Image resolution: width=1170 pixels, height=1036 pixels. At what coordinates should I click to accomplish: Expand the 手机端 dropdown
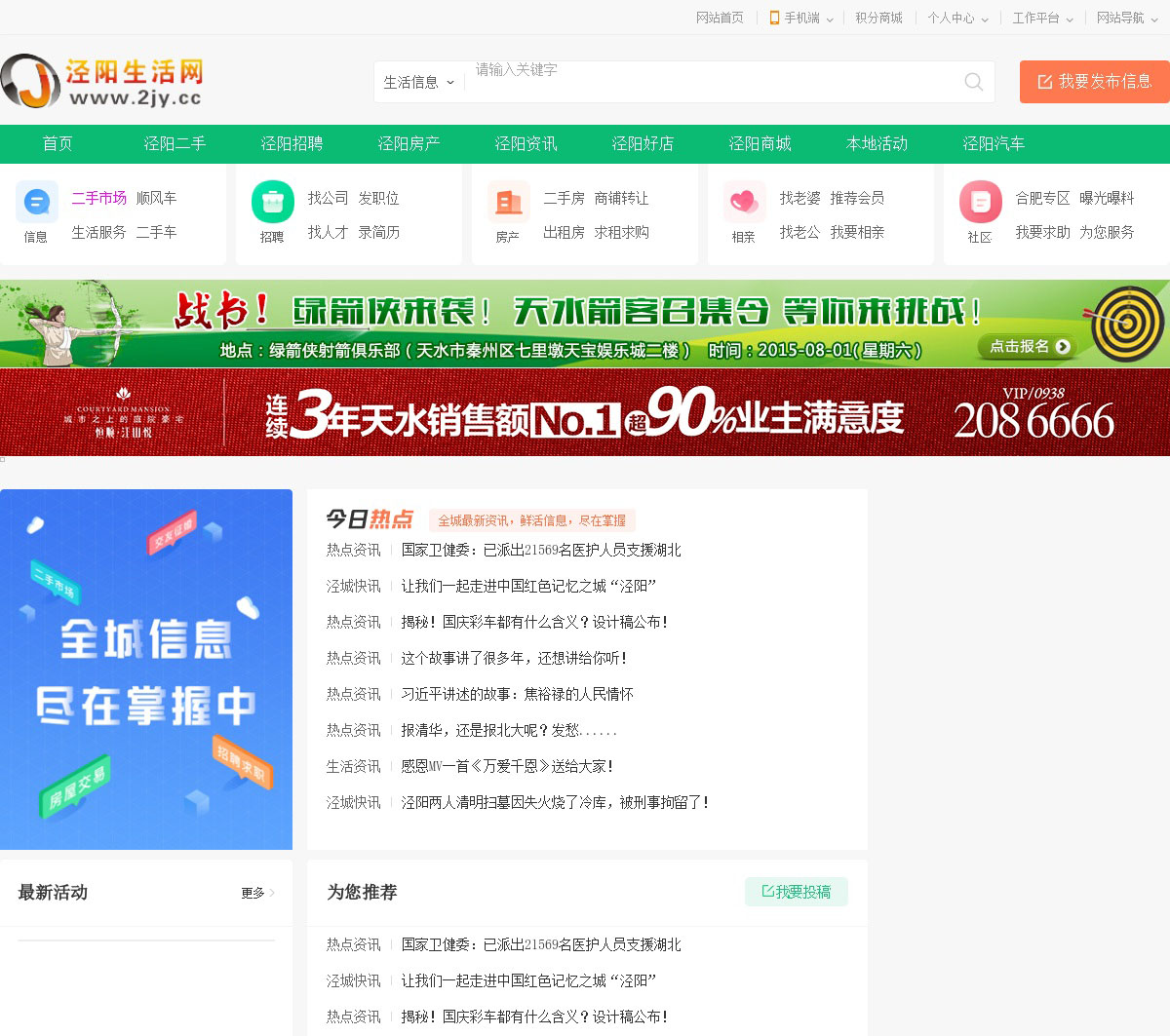tap(830, 19)
